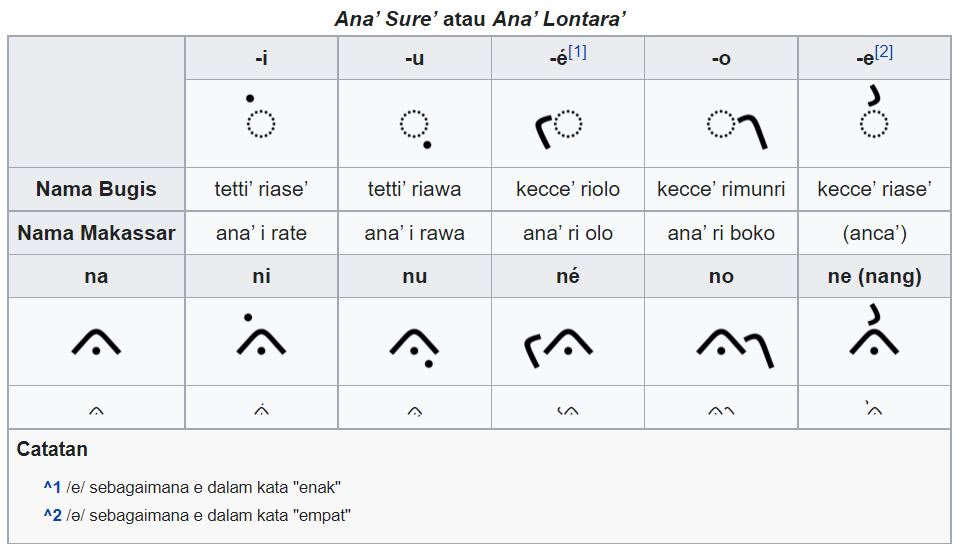Click the 'Nama Bugis' row header
The image size is (963, 553).
click(x=96, y=189)
